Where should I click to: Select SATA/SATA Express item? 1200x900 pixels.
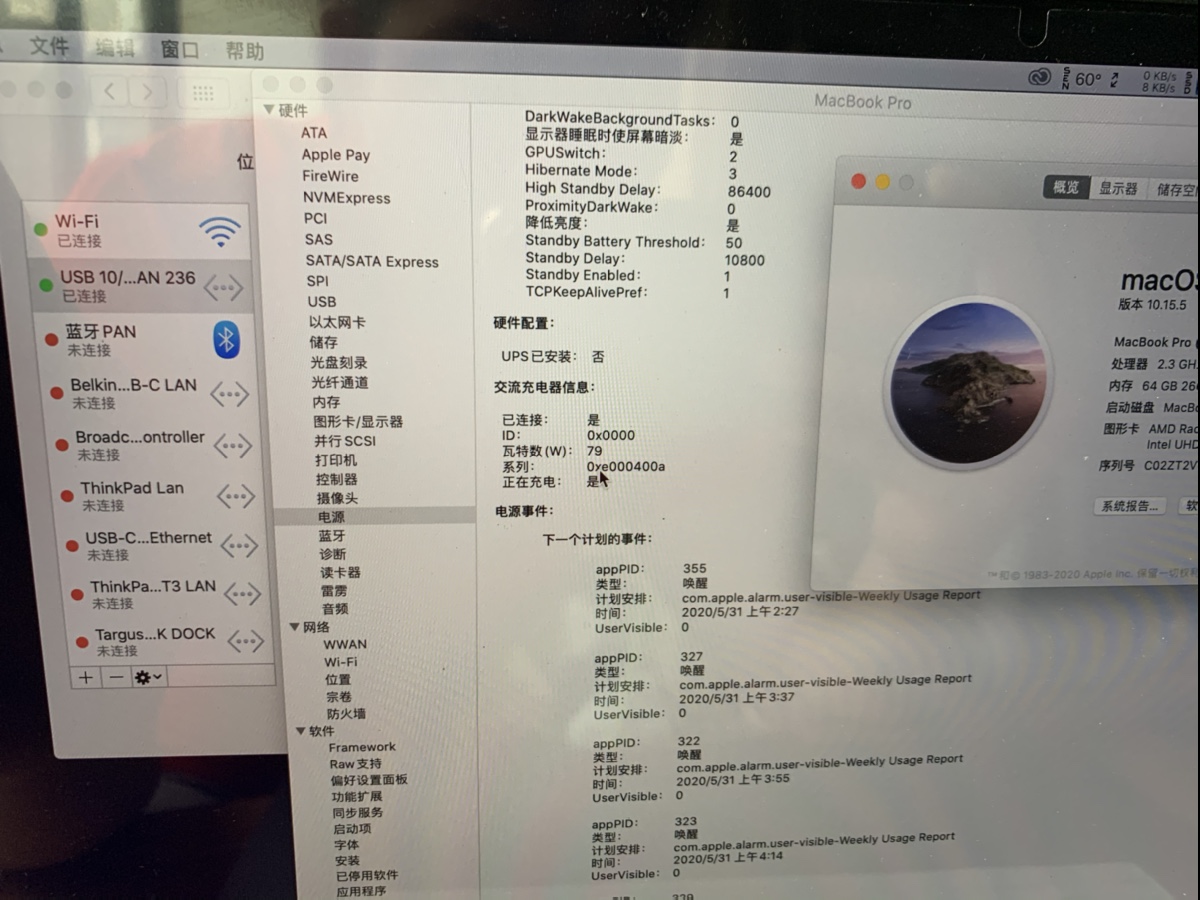[x=372, y=261]
